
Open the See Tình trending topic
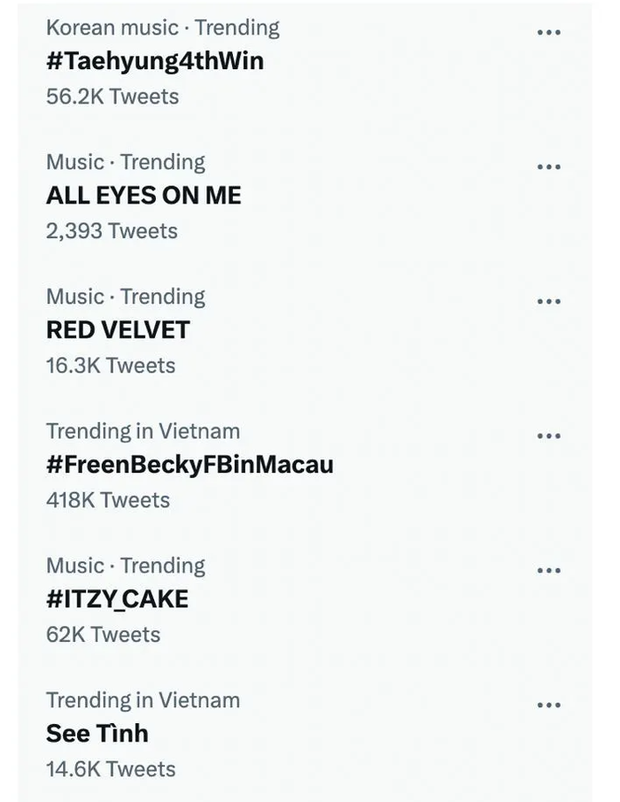pos(97,733)
